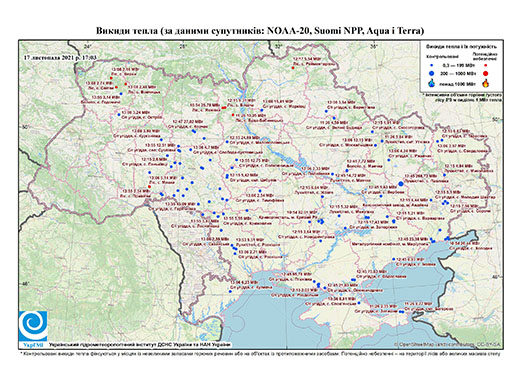The height and width of the screenshot is (368, 520).
Task: Click the red marker under 12:17 5,34 МВт
Action: pyautogui.click(x=293, y=68)
